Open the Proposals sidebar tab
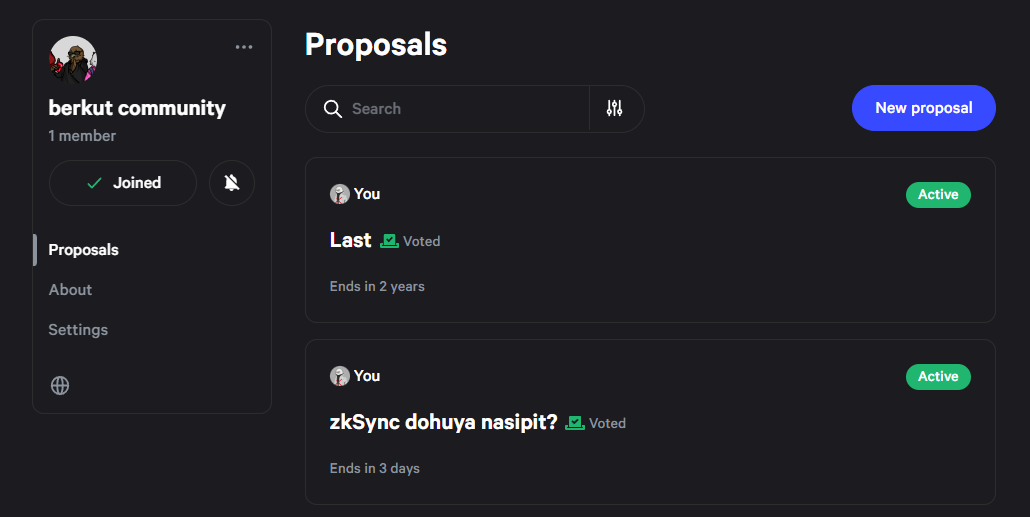 pos(84,250)
